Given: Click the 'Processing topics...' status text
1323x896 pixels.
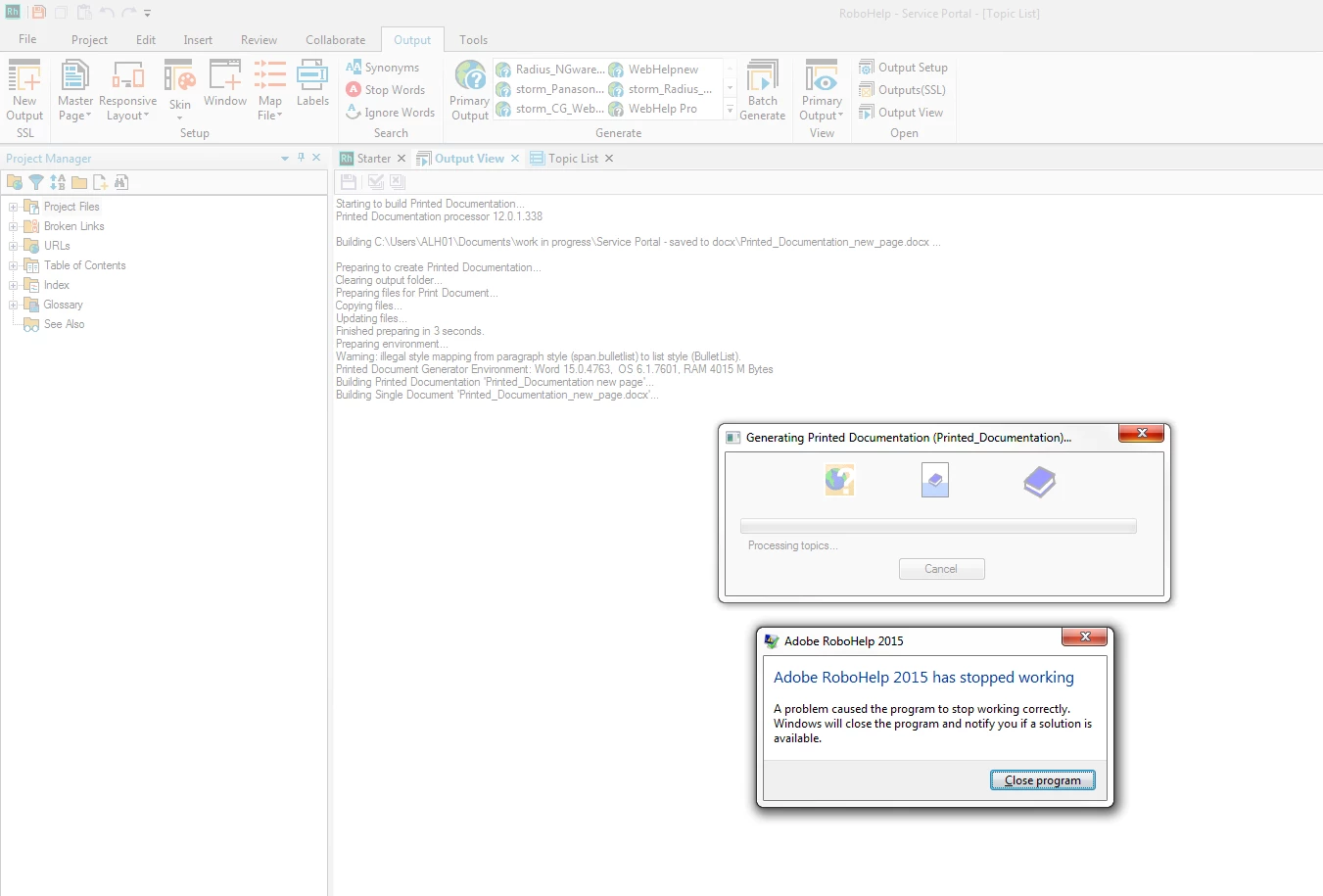Looking at the screenshot, I should coord(792,545).
